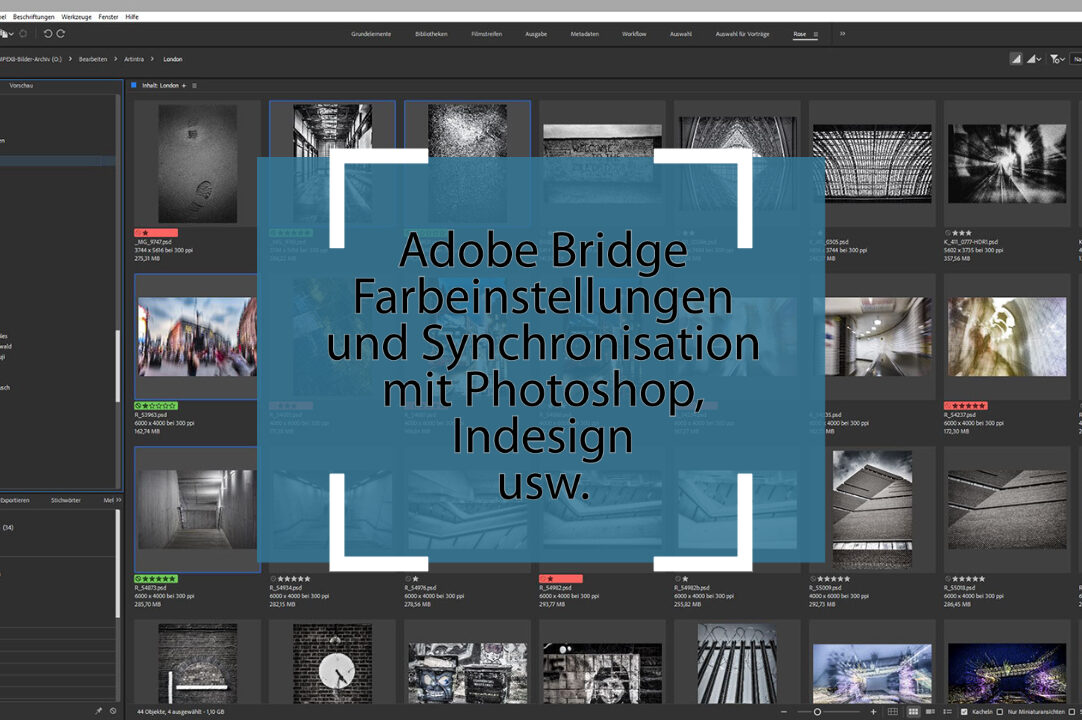Switch to list view
1082x720 pixels.
pyautogui.click(x=947, y=712)
